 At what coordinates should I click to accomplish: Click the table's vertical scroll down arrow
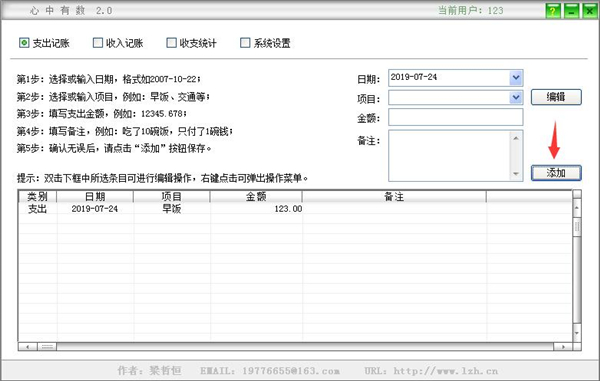pos(577,333)
